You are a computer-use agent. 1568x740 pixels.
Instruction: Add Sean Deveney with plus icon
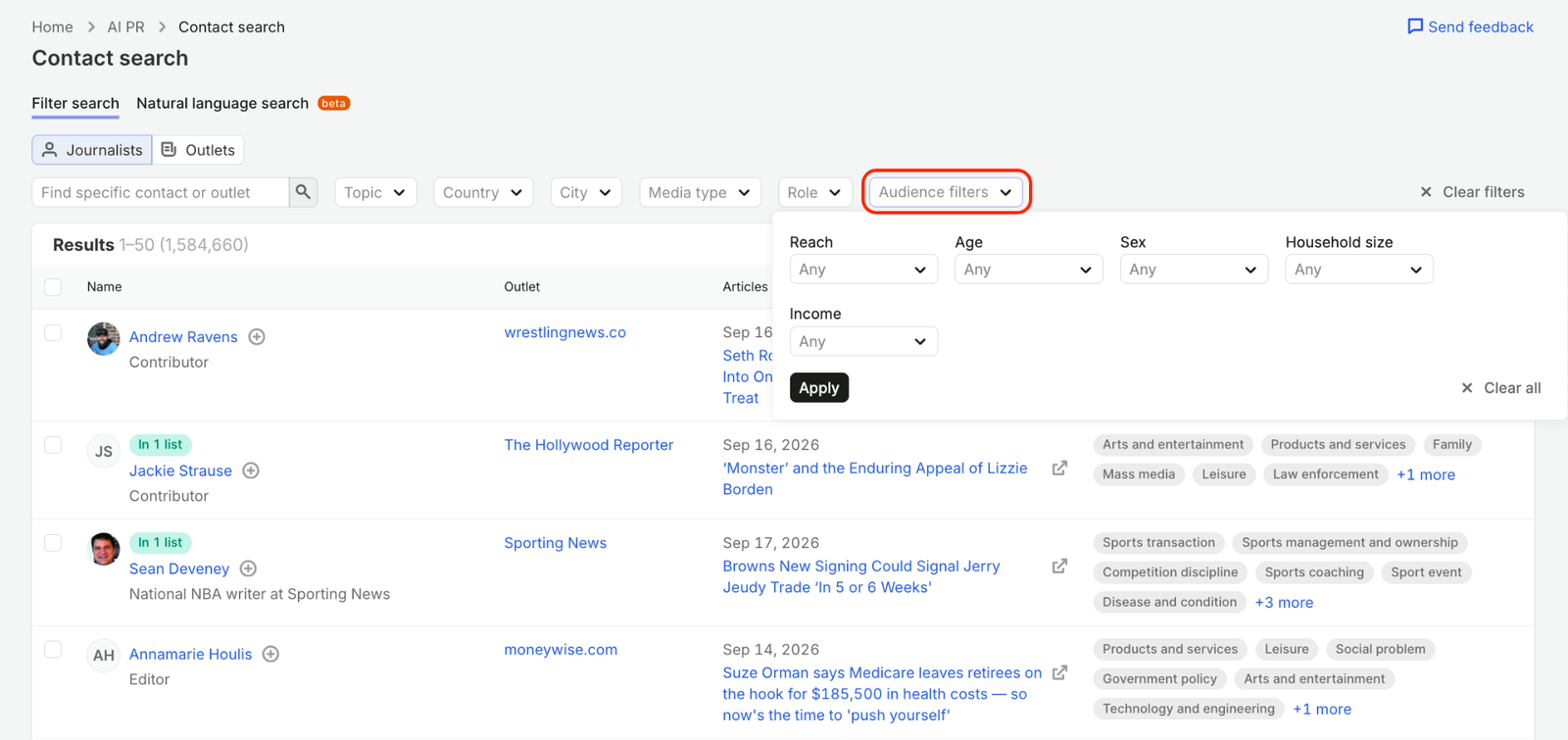pos(248,568)
